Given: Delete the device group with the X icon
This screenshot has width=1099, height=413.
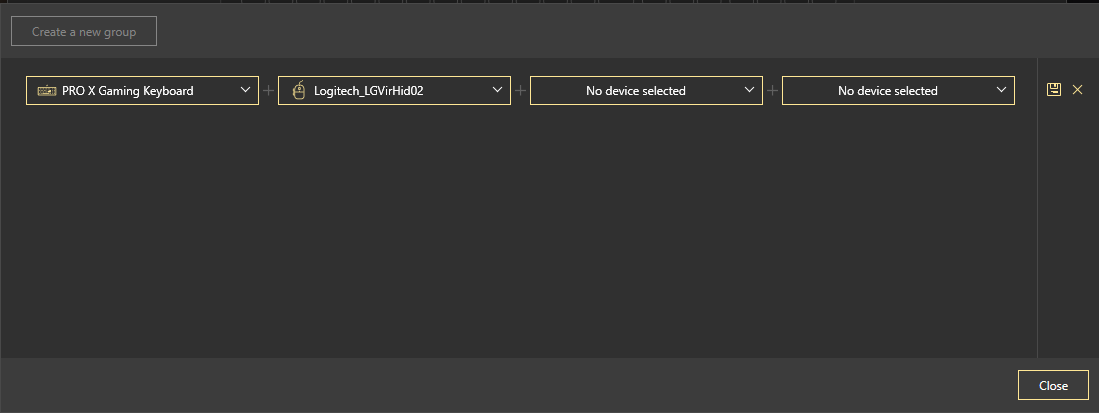Looking at the screenshot, I should 1077,90.
